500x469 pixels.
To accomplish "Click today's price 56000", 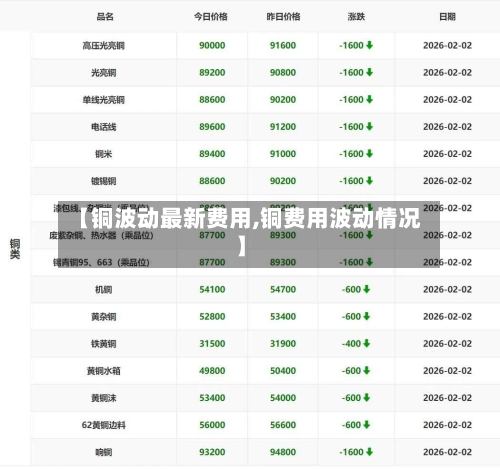I will point(212,425).
